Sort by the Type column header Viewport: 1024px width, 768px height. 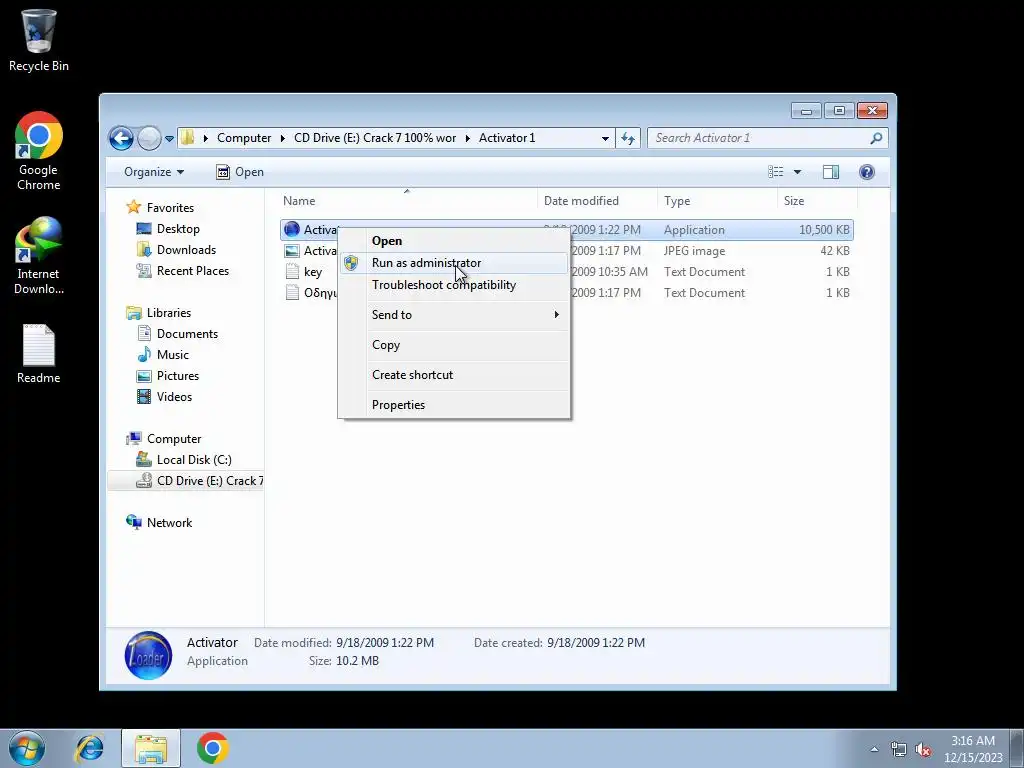717,200
